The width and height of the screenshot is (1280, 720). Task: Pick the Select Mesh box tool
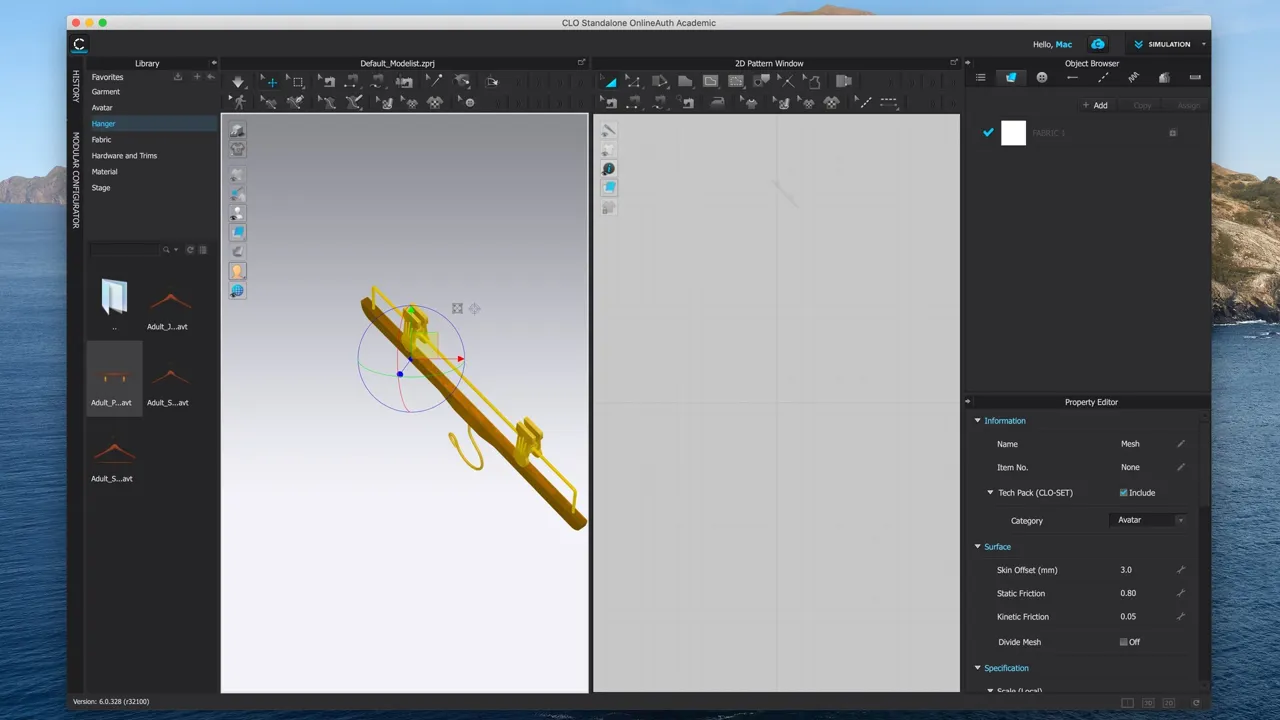[x=297, y=82]
